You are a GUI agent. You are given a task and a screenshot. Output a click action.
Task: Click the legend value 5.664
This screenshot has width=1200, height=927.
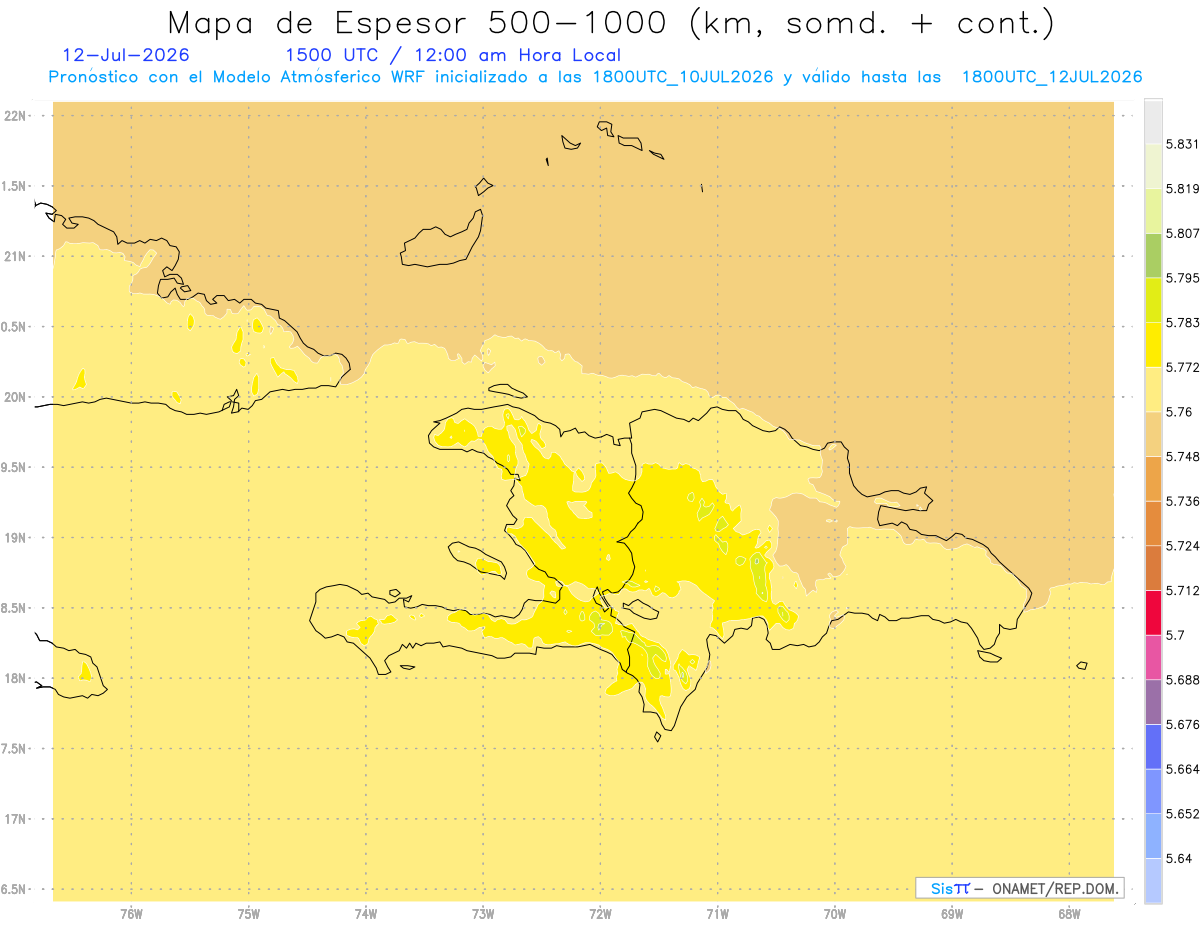coord(1182,769)
